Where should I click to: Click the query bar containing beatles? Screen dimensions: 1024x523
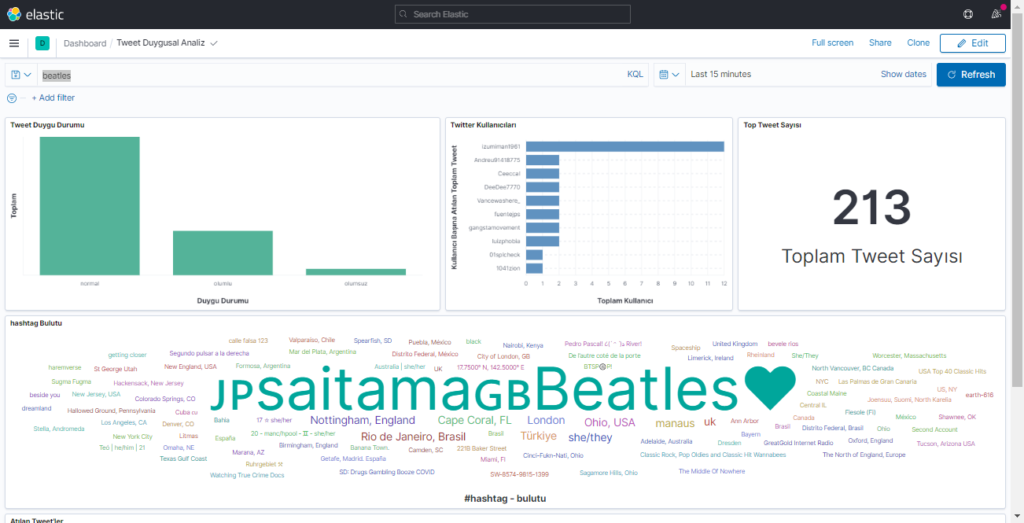[x=330, y=75]
